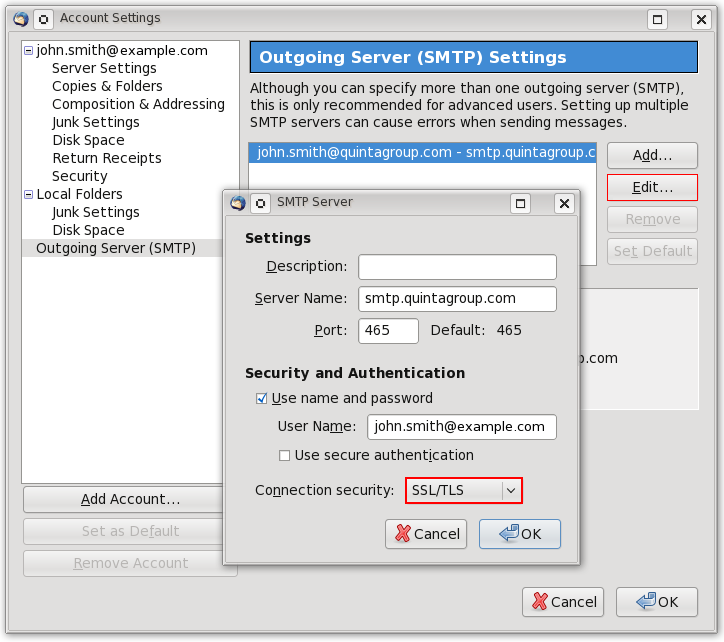
Task: Click Add Account... button
Action: point(130,499)
